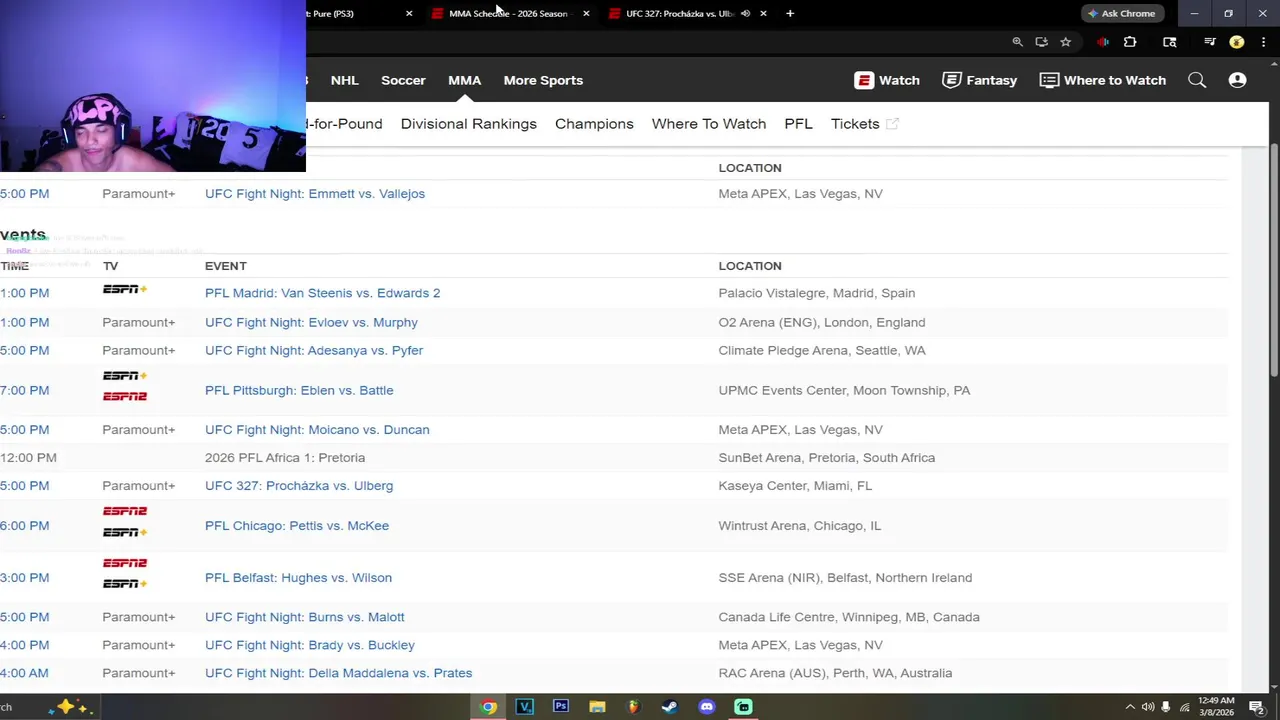Open UFC Fight Night: Emmett vs. Vallejos
The width and height of the screenshot is (1280, 720).
click(x=315, y=194)
